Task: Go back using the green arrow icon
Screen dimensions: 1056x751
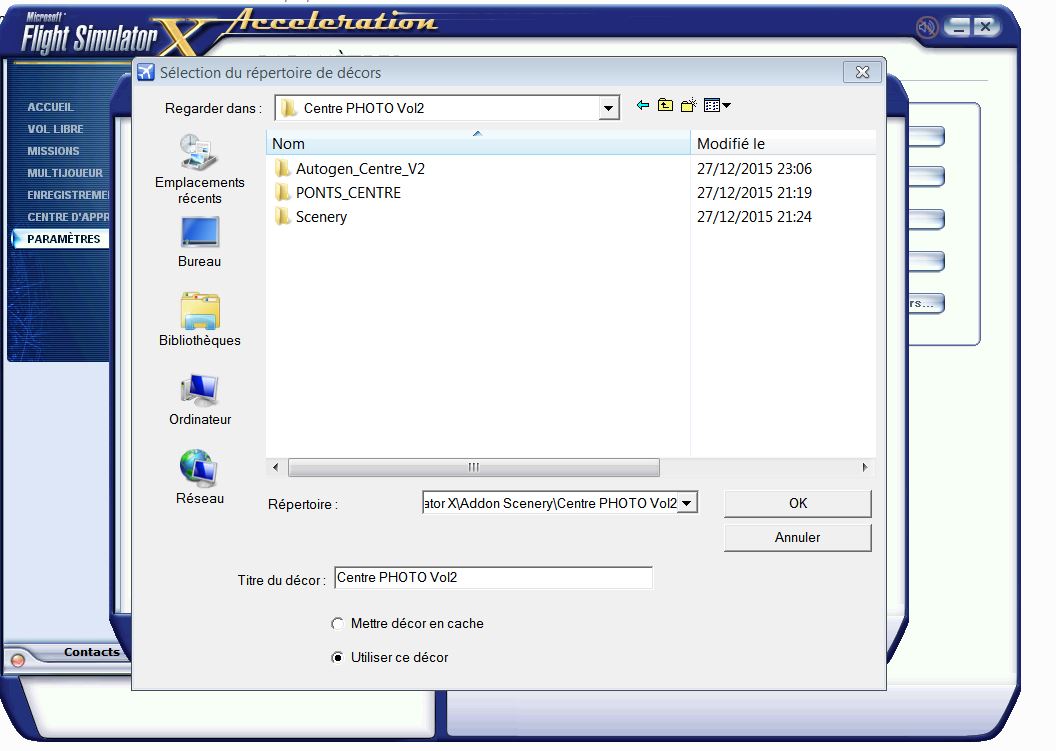Action: (x=642, y=105)
